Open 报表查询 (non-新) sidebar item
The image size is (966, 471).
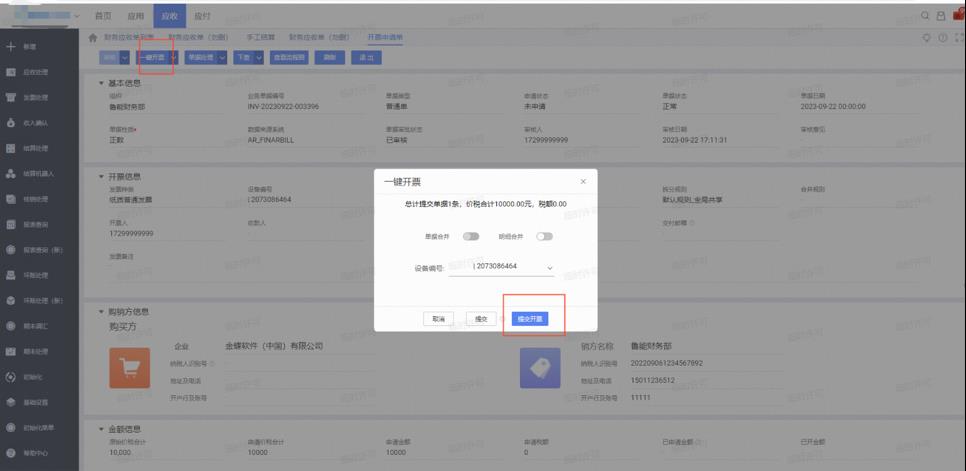pos(35,225)
